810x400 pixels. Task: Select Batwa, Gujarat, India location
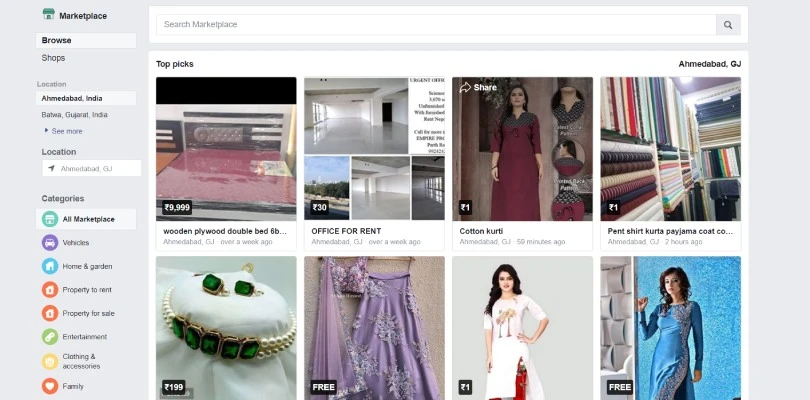pyautogui.click(x=75, y=115)
